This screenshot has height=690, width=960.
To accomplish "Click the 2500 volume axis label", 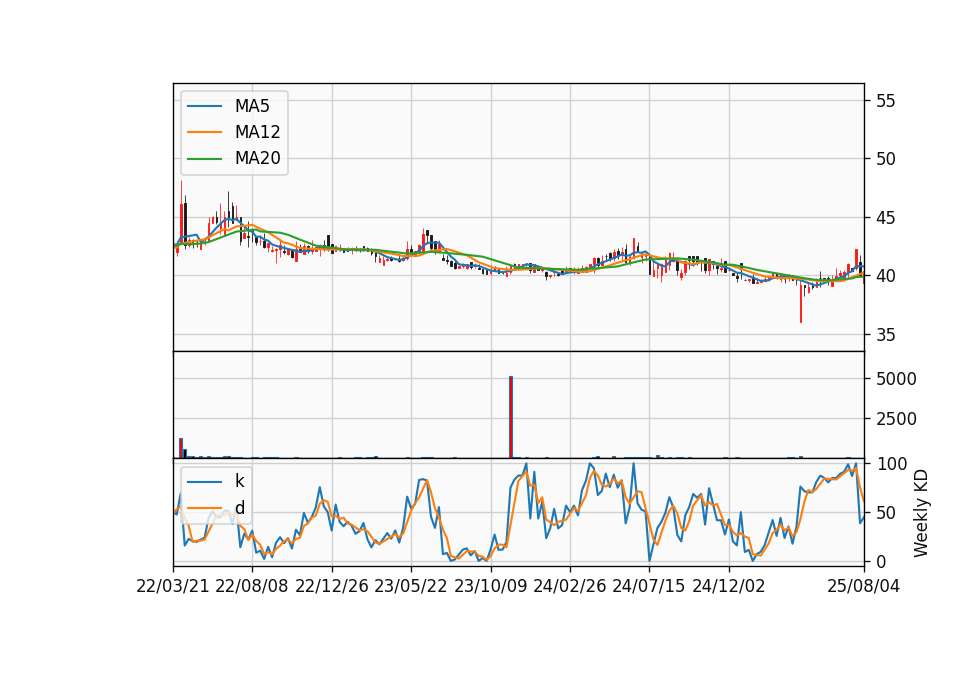I will coord(896,419).
